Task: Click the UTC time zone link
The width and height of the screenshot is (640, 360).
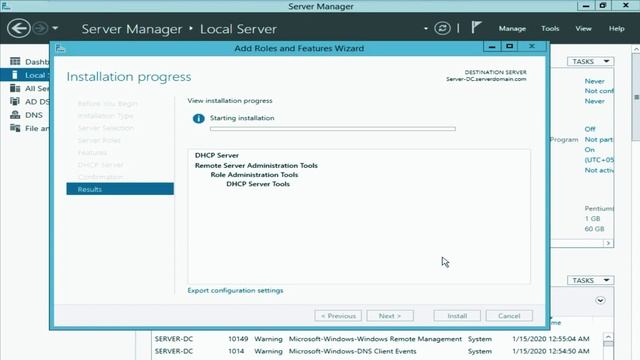Action: 599,160
